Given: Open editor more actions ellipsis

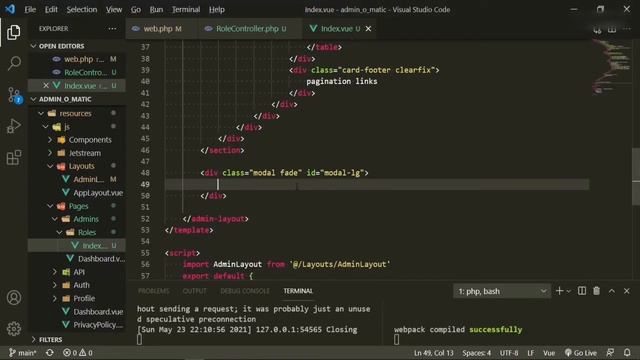Looking at the screenshot, I should click(627, 29).
